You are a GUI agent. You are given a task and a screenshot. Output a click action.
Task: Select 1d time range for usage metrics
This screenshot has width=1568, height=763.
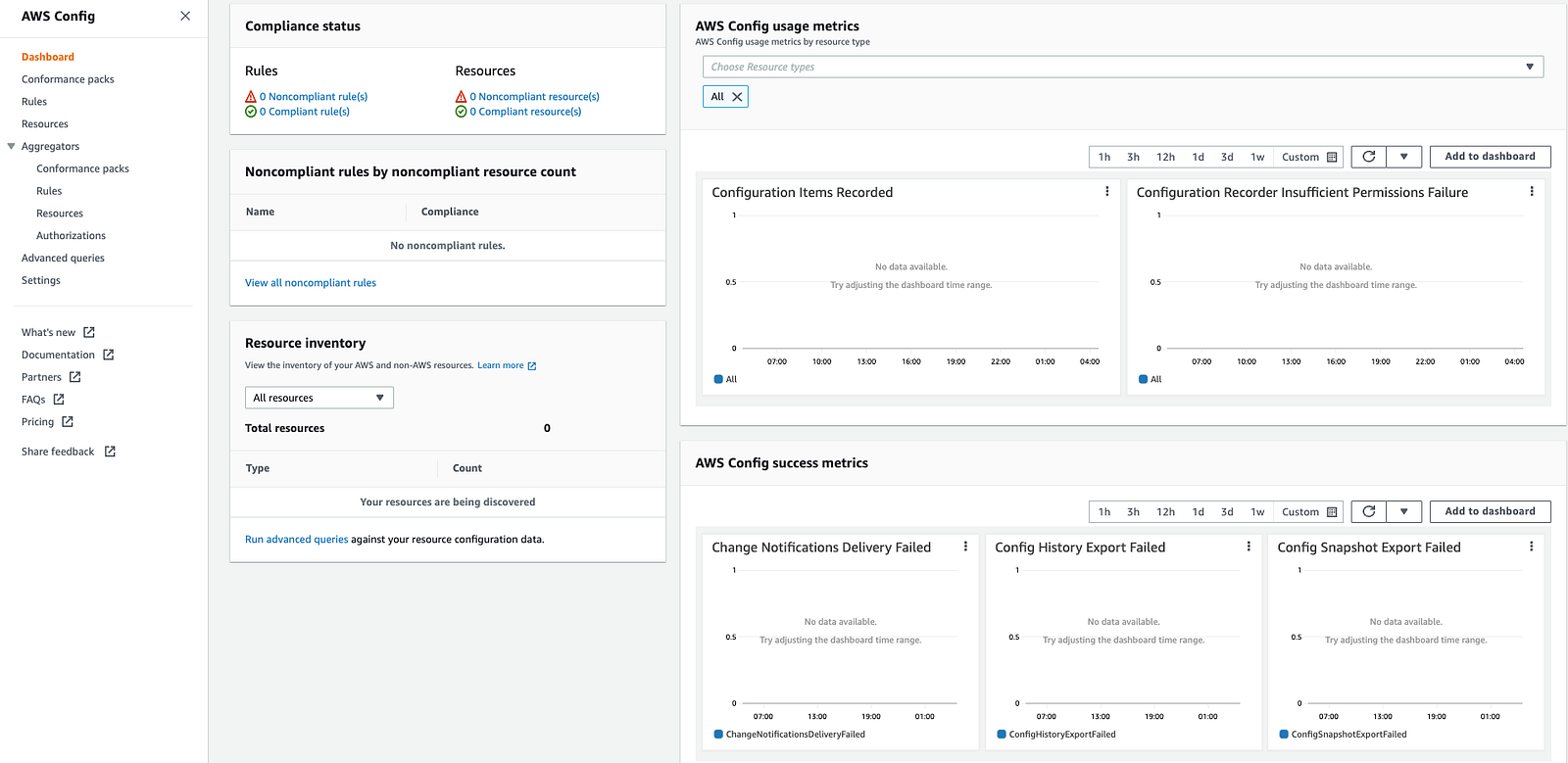1198,157
